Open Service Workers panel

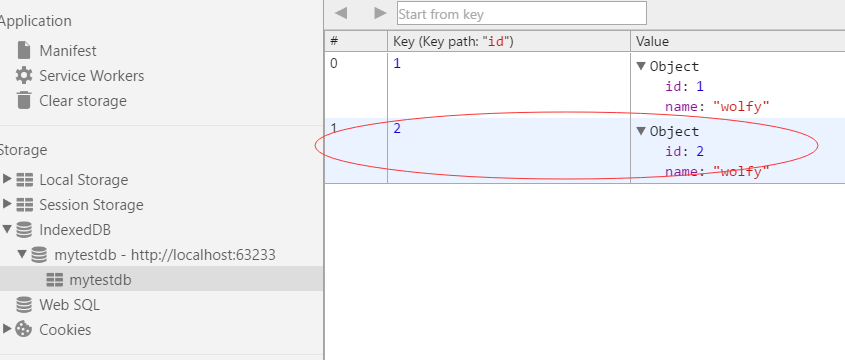tap(92, 76)
